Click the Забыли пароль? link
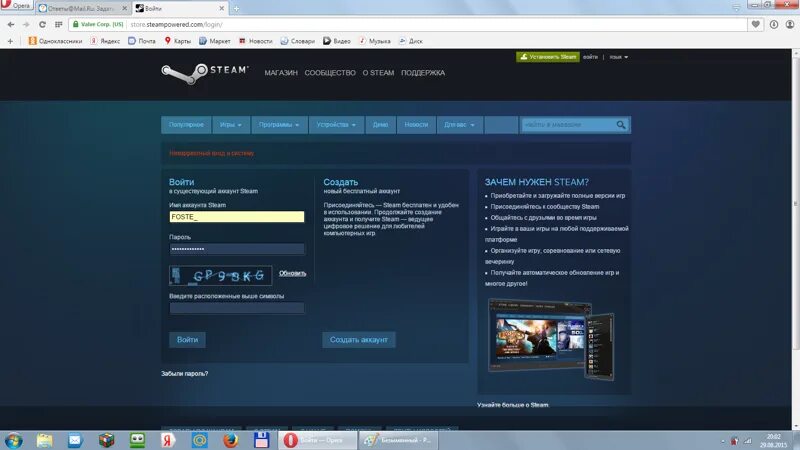800x450 pixels. (x=185, y=373)
